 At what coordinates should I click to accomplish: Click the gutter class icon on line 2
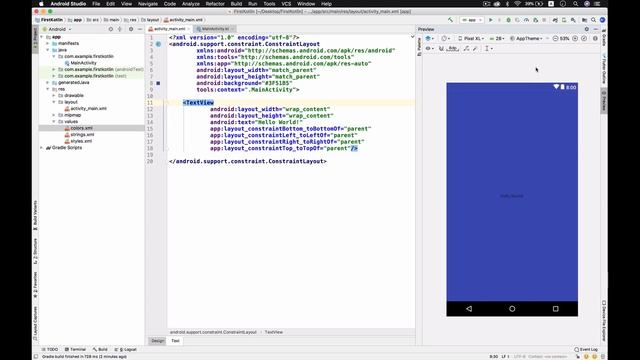(x=158, y=44)
